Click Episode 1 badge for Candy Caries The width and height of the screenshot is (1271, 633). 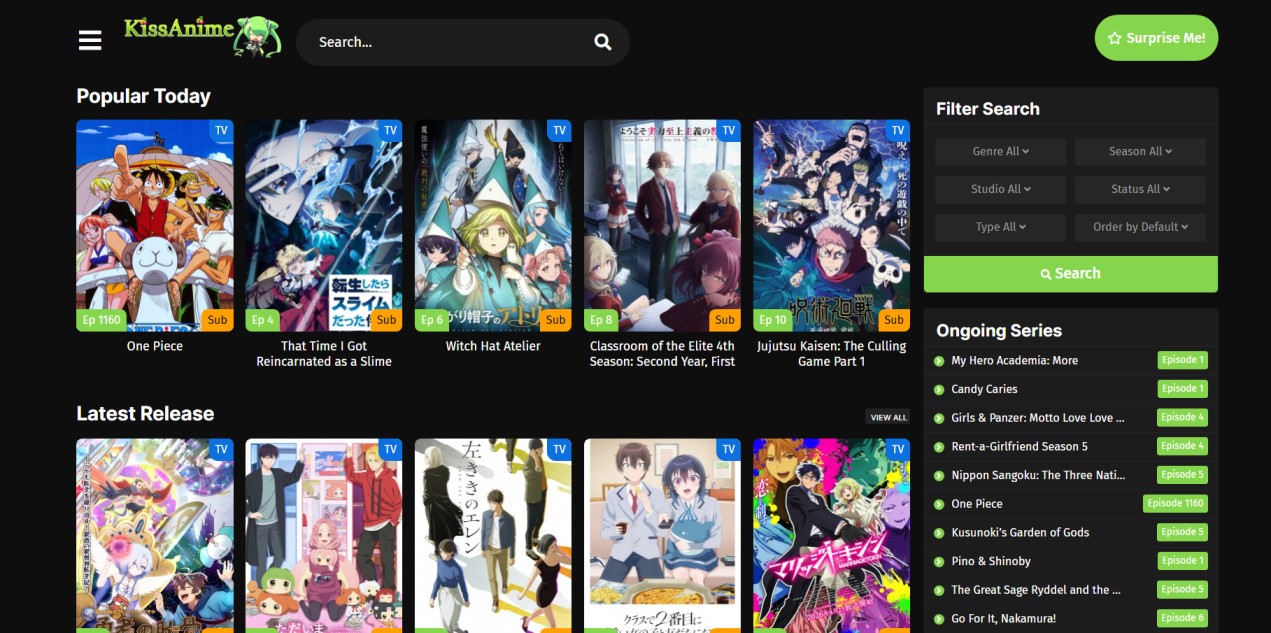[x=1182, y=388]
